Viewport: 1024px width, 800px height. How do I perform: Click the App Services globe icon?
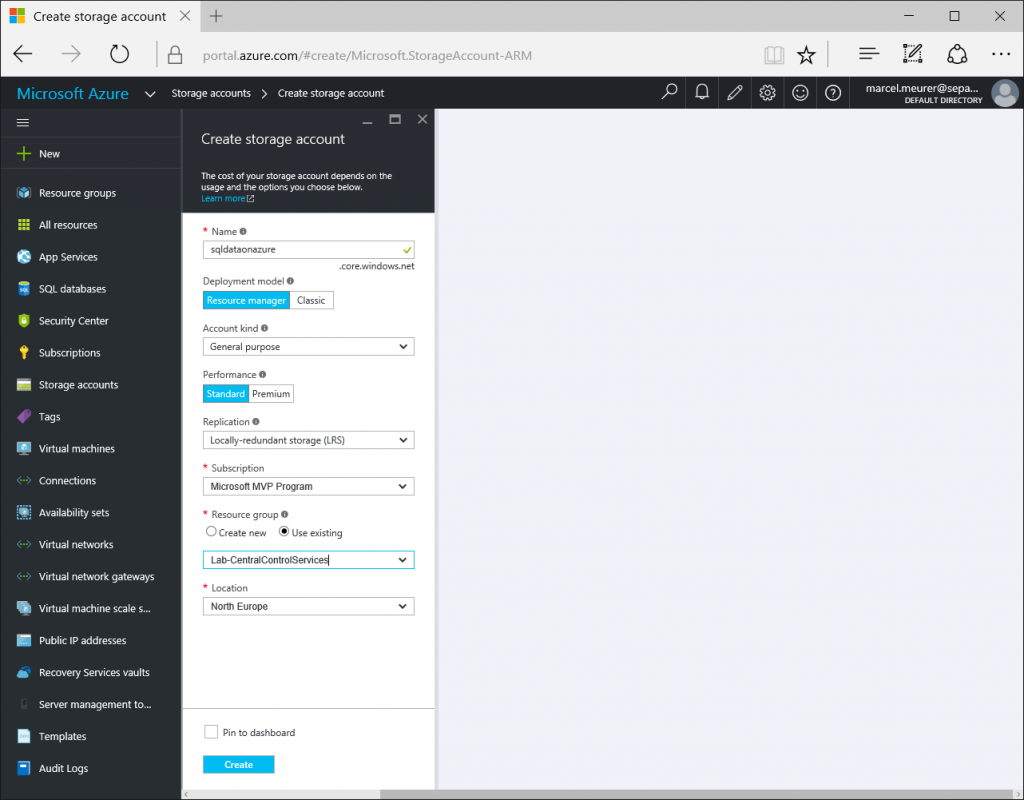click(24, 257)
